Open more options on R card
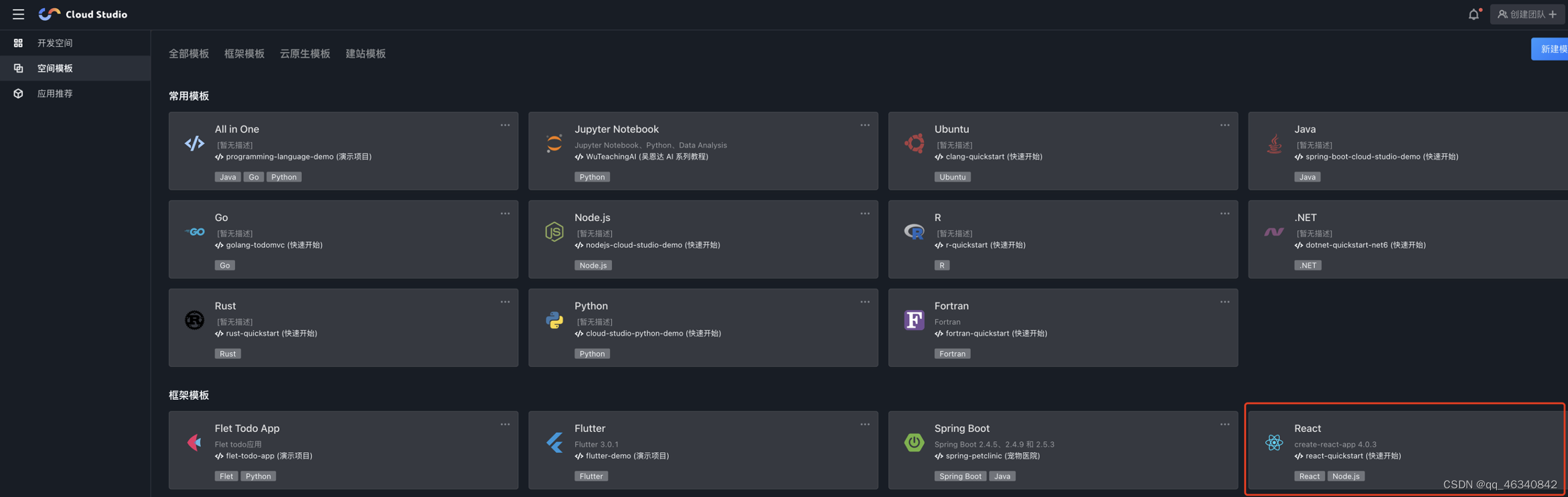The image size is (1568, 497). click(1225, 214)
